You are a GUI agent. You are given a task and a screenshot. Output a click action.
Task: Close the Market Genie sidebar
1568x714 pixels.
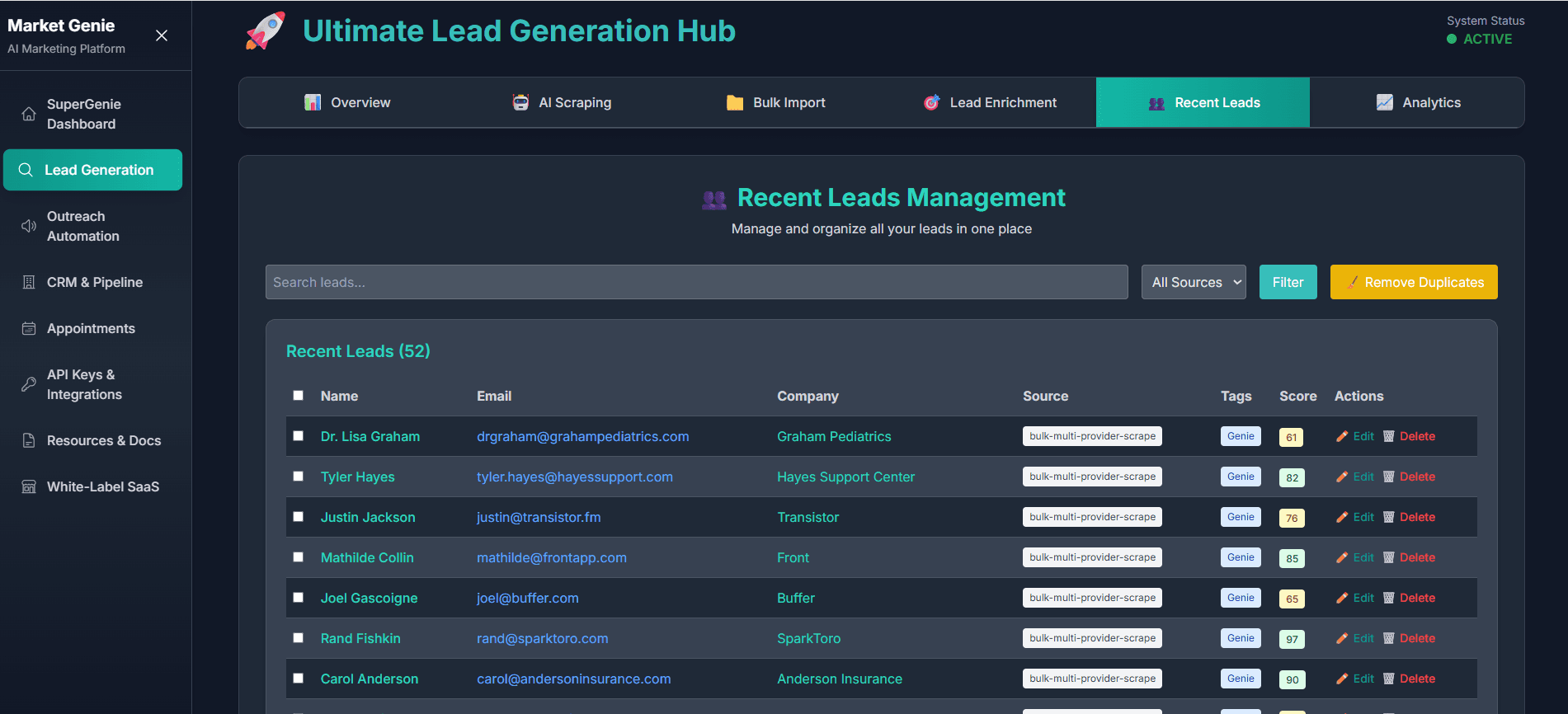pos(162,35)
